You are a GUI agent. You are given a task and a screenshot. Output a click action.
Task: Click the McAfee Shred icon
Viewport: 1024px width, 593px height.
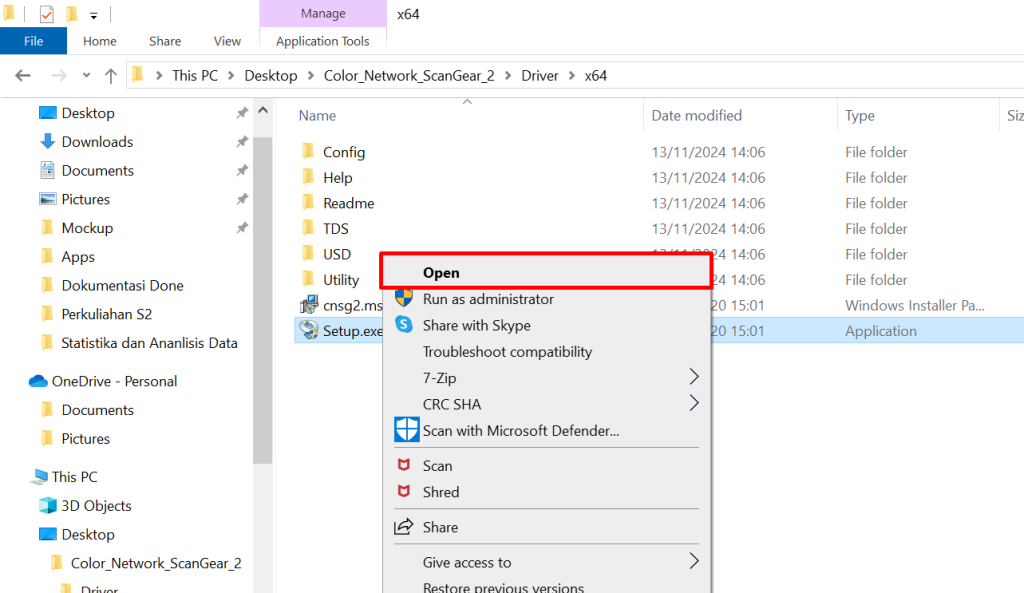pyautogui.click(x=404, y=492)
